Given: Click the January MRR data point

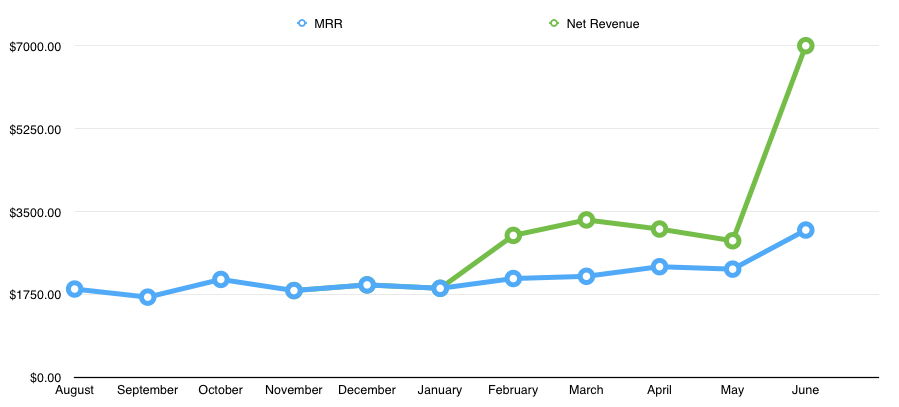Looking at the screenshot, I should click(440, 289).
